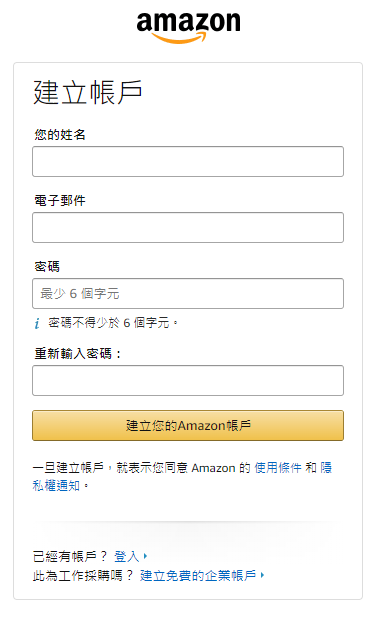376x622 pixels.
Task: Click the blue info icon beside password hint
Action: click(37, 323)
